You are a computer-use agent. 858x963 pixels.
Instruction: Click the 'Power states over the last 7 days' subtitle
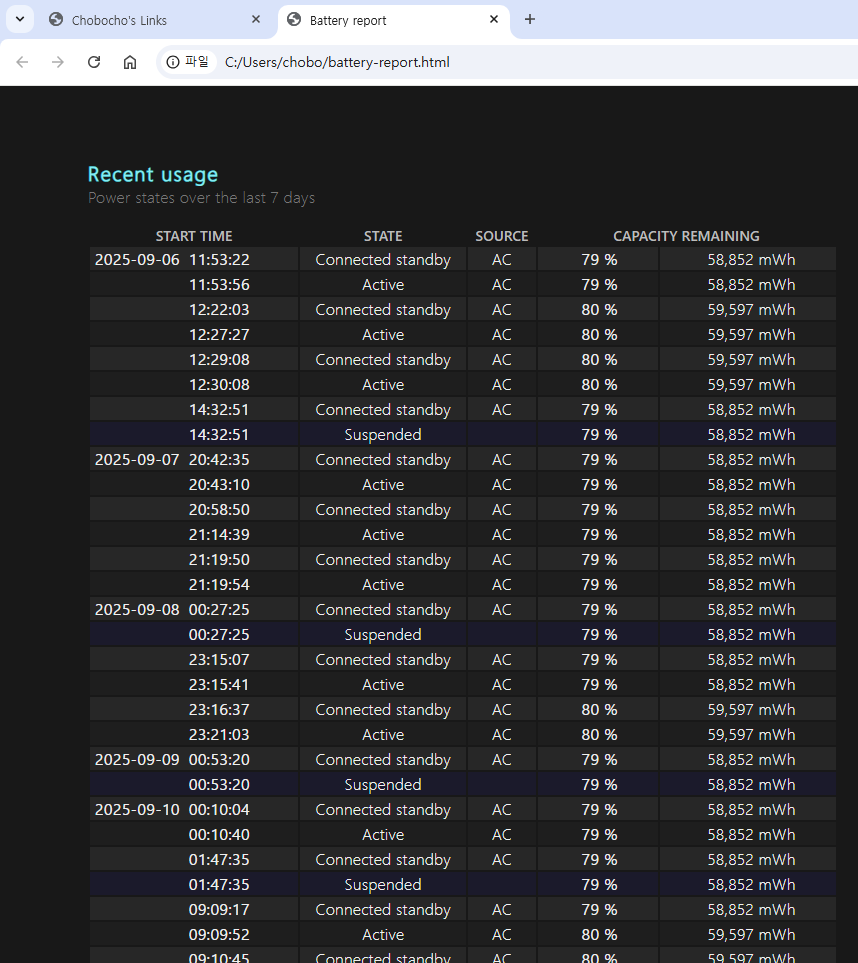click(201, 198)
